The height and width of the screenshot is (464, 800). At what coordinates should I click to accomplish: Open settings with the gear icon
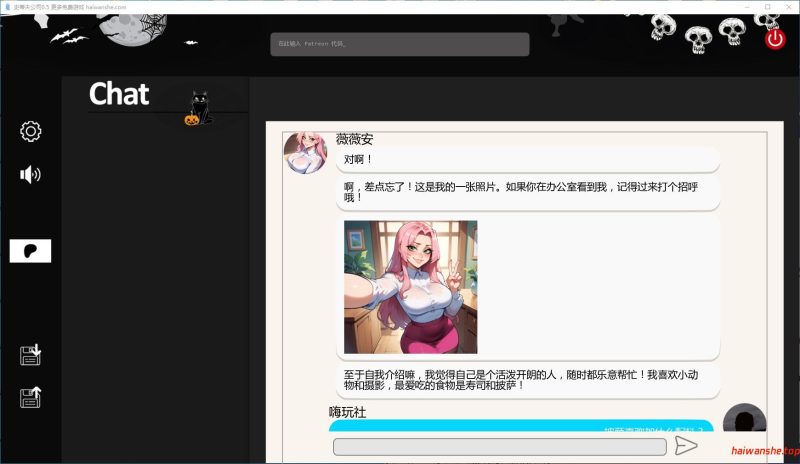click(x=31, y=131)
